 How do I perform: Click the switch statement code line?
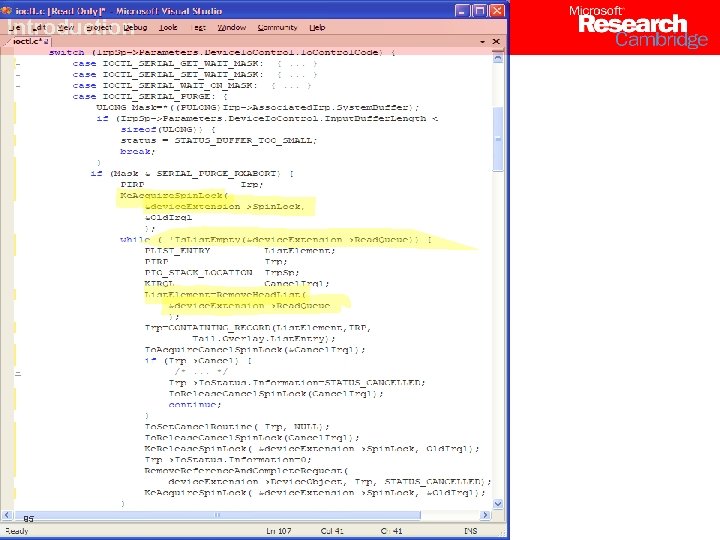coord(222,52)
